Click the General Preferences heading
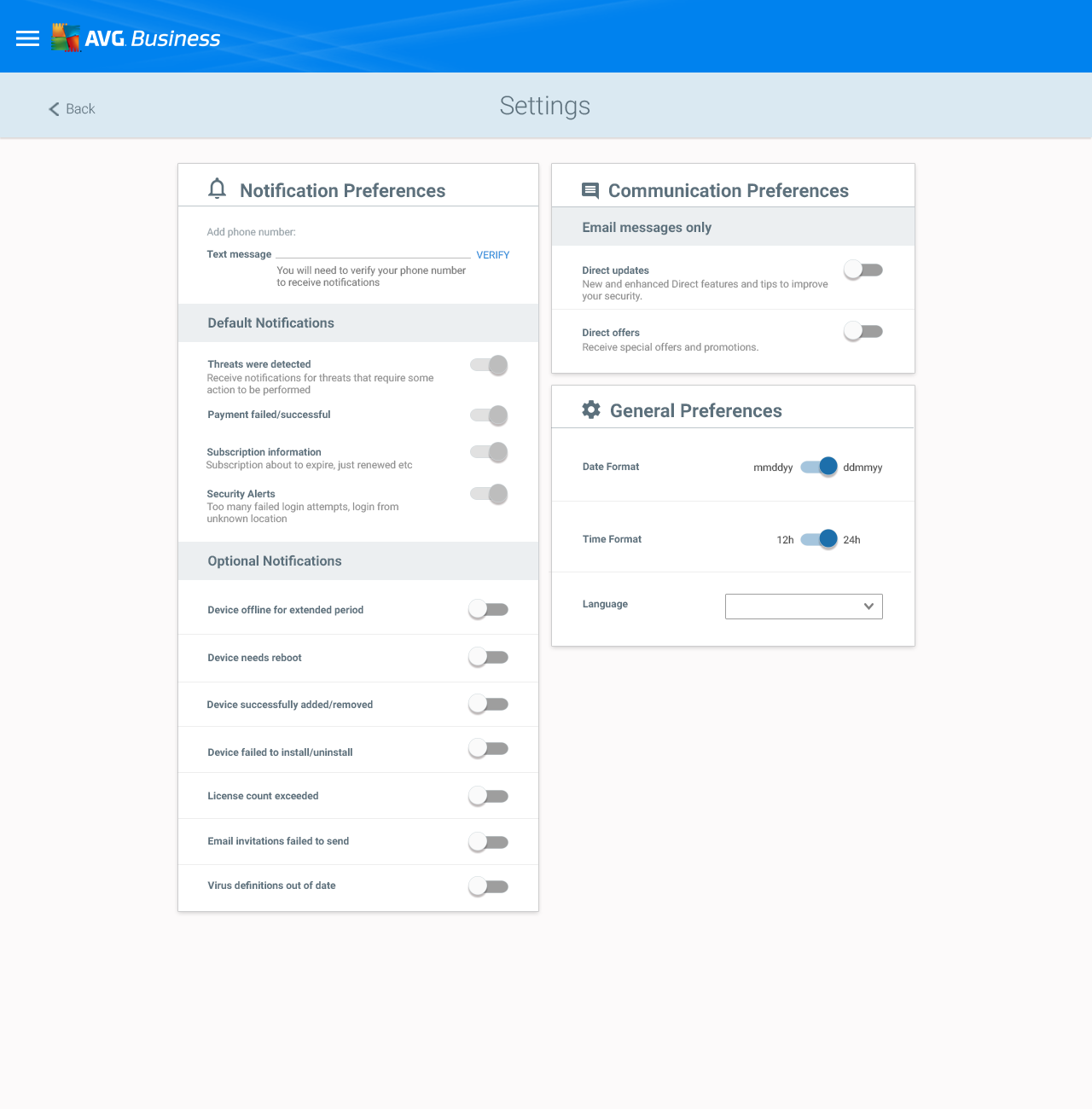Screen dimensions: 1092x1109 (696, 410)
